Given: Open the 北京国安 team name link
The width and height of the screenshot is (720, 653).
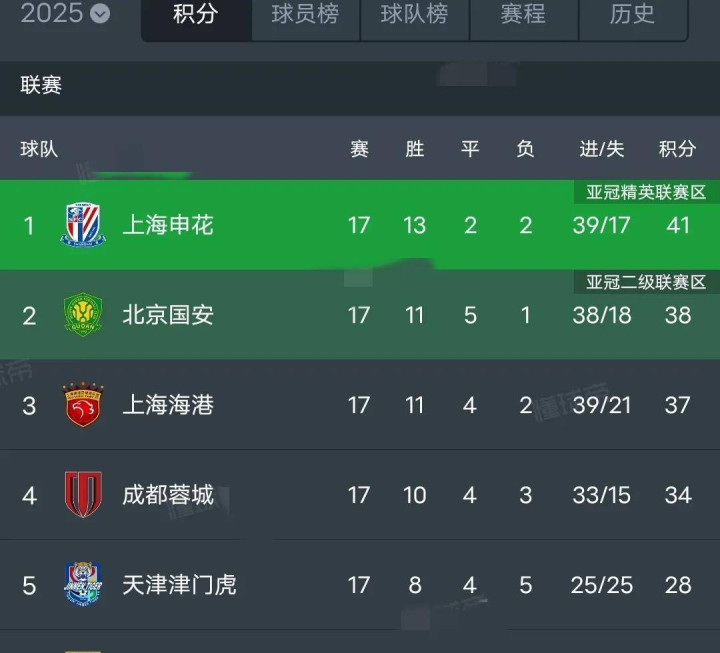Looking at the screenshot, I should point(168,315).
